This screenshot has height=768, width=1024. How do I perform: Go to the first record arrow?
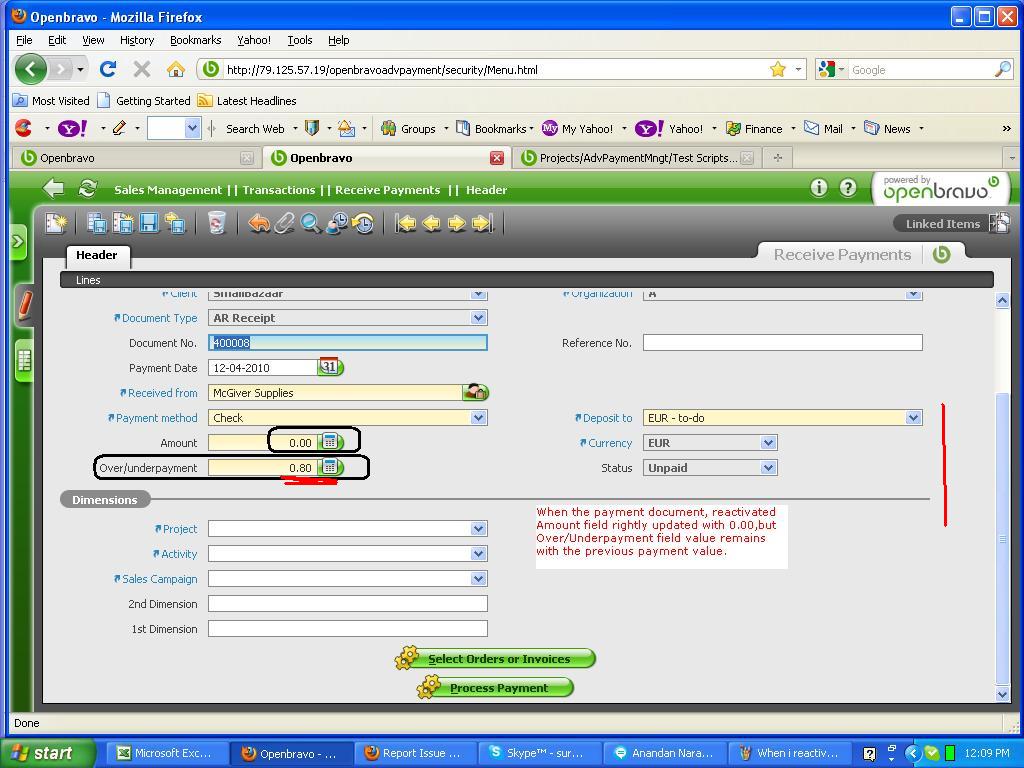pos(406,223)
